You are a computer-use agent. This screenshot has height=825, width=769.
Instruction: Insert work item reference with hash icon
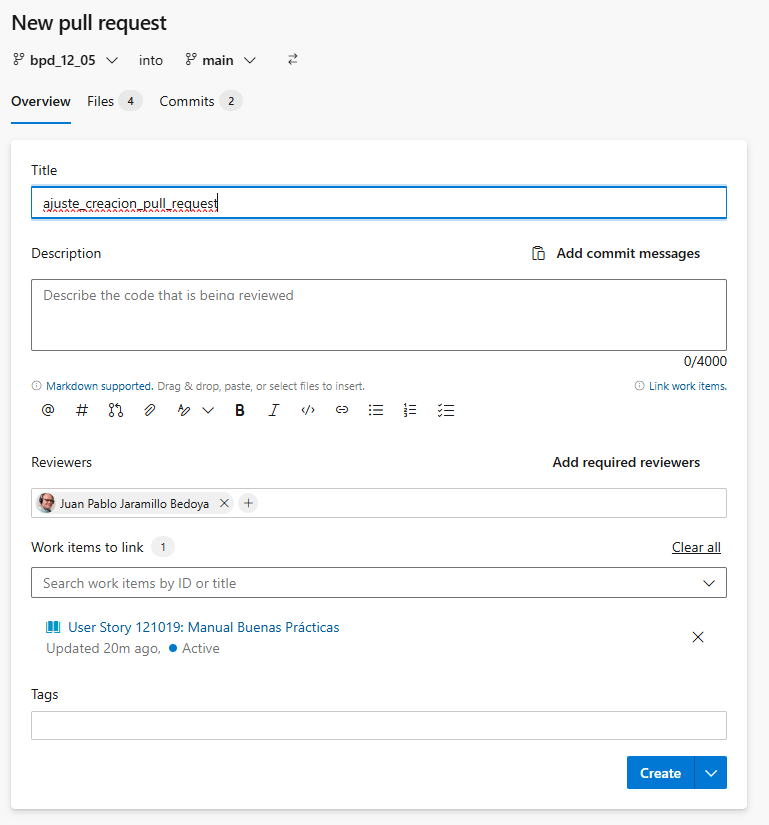(82, 410)
